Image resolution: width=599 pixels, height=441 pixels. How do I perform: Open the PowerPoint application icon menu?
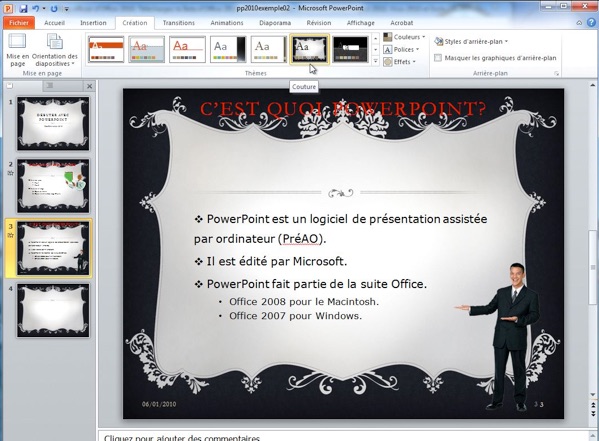click(x=8, y=8)
